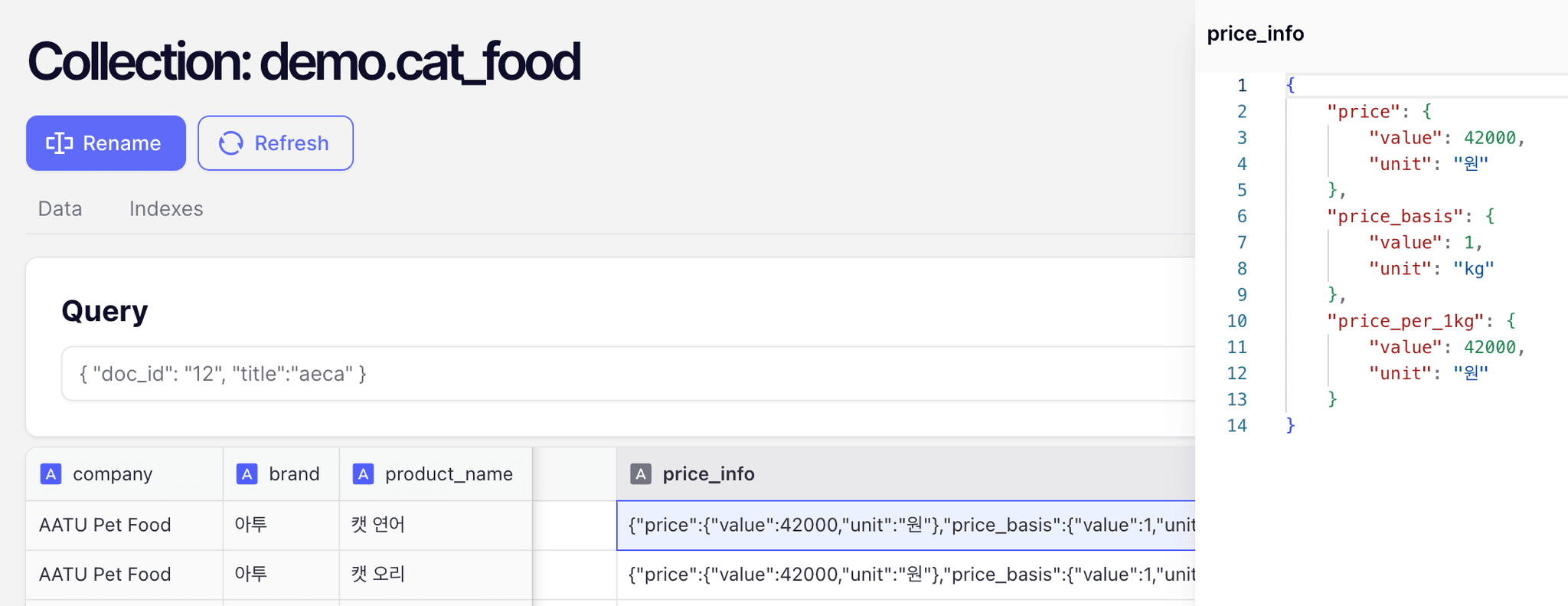Screen dimensions: 1568x606
Task: Click line 10 price_per_1kg in JSON viewer
Action: coord(1406,321)
